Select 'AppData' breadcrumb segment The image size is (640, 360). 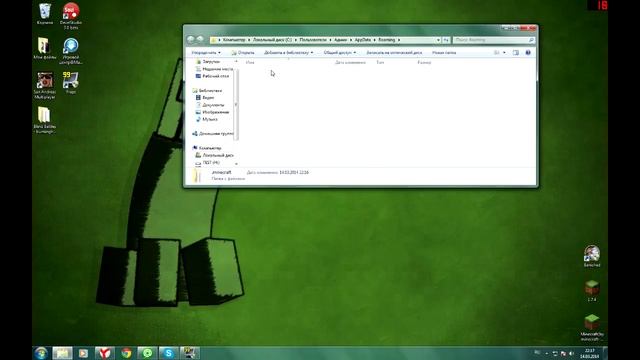pyautogui.click(x=363, y=40)
